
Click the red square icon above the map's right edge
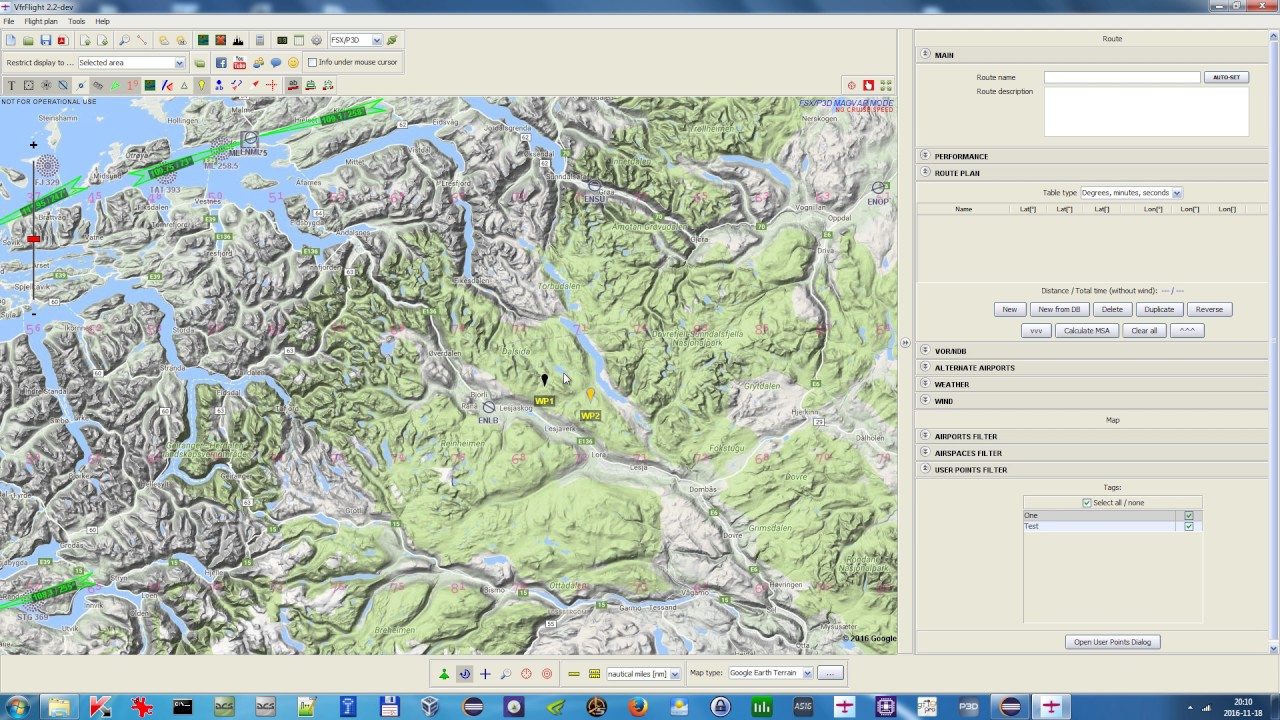point(868,85)
